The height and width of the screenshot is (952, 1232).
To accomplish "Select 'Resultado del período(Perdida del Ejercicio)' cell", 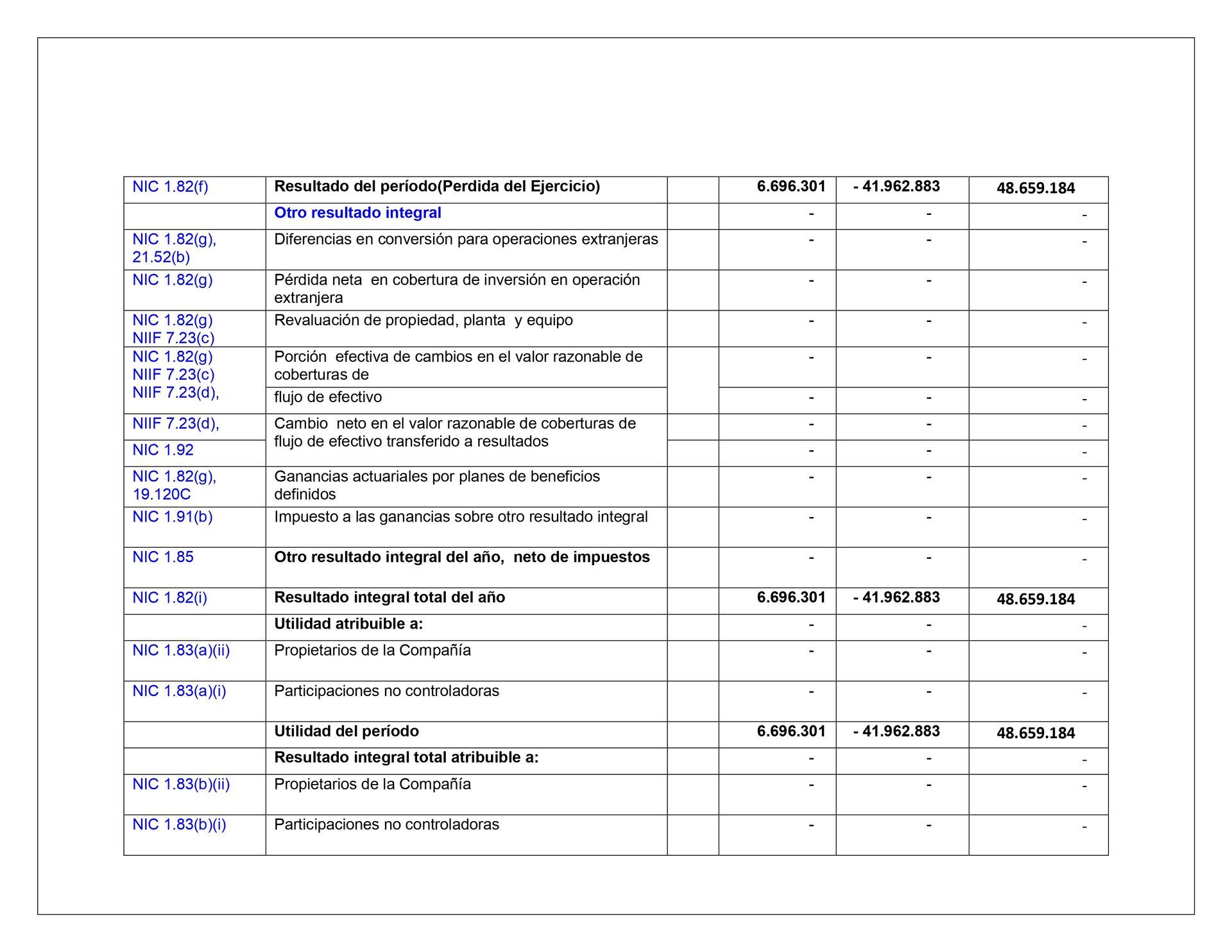I will [437, 187].
